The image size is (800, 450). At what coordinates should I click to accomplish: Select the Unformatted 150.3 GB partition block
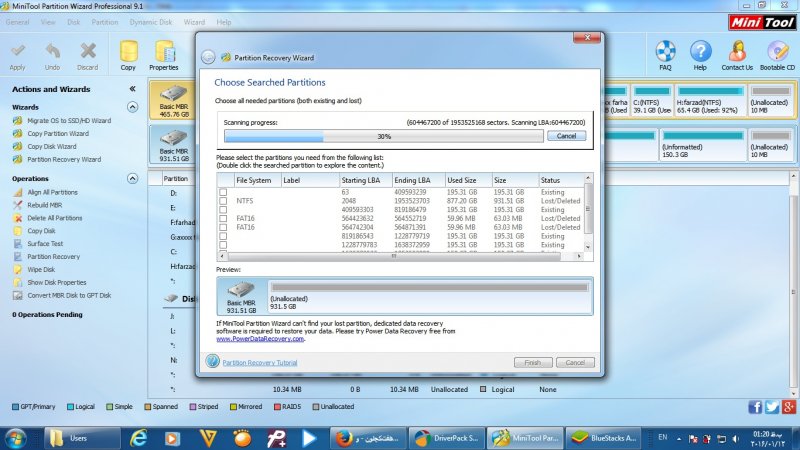[x=703, y=145]
